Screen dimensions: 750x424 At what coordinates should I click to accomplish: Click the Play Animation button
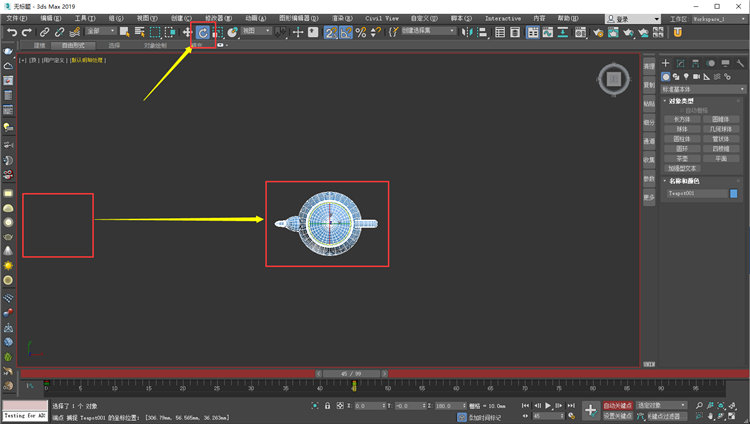pos(548,405)
